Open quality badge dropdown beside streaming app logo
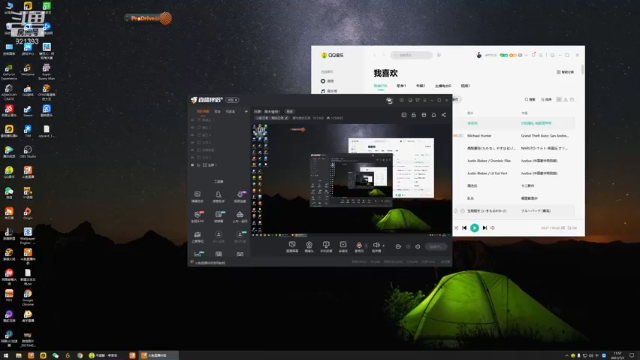 point(232,100)
